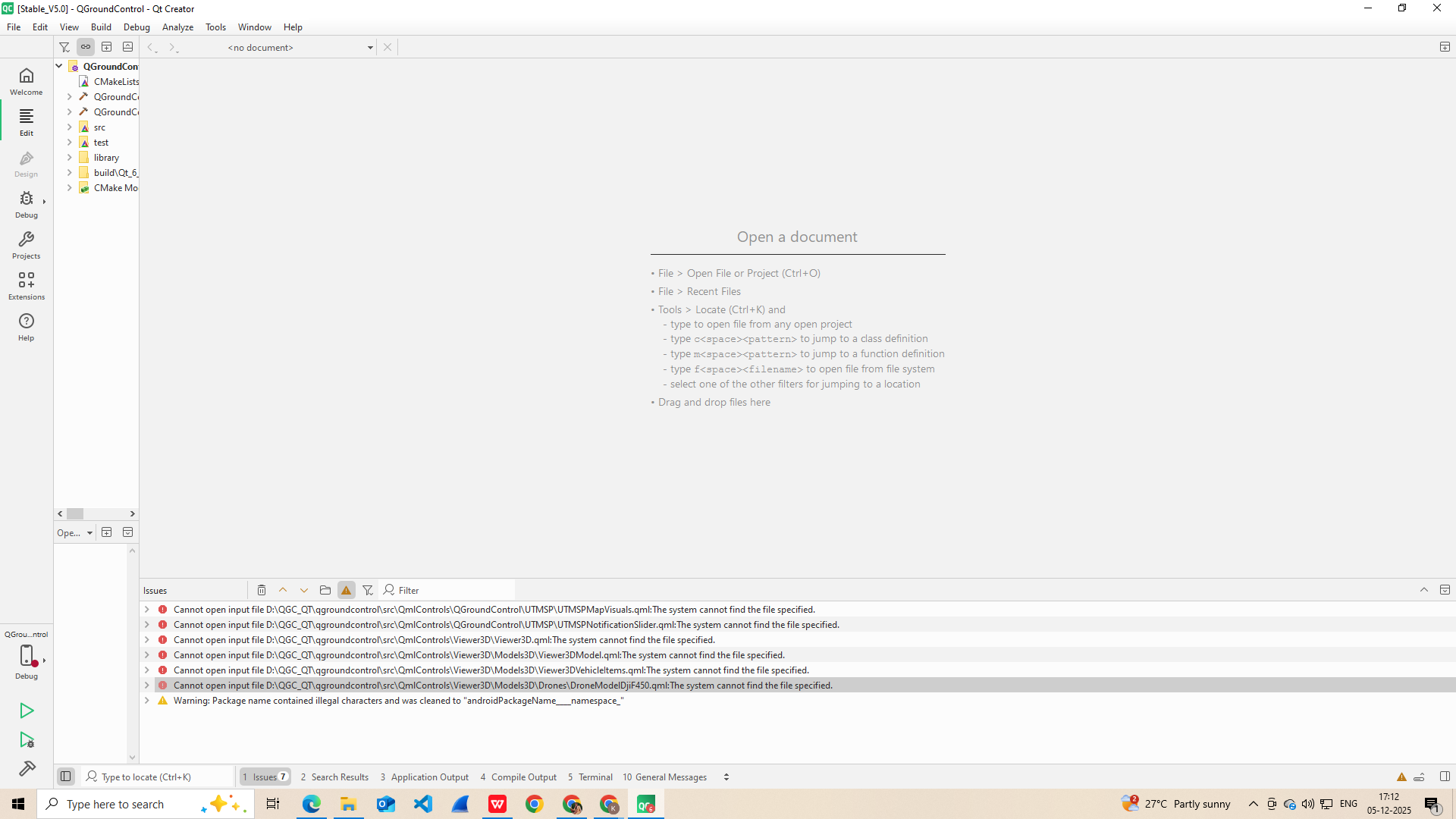Collapse the Issues panel with the chevron
Viewport: 1456px width, 819px height.
click(1424, 589)
